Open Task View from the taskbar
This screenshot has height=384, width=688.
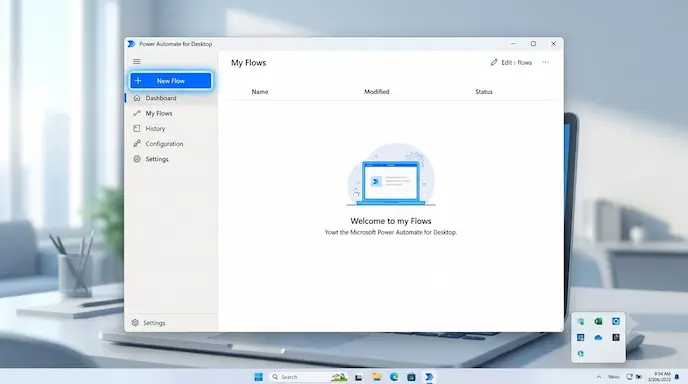pos(358,377)
